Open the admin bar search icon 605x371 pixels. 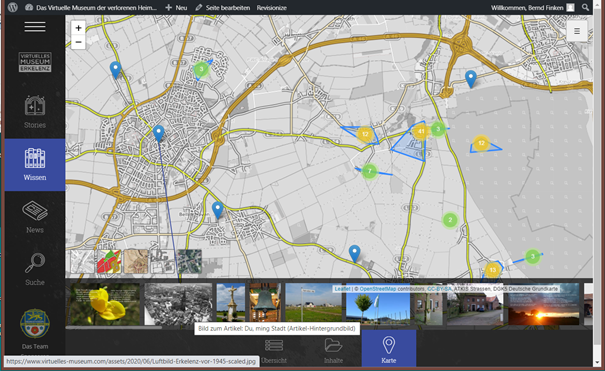[585, 7]
